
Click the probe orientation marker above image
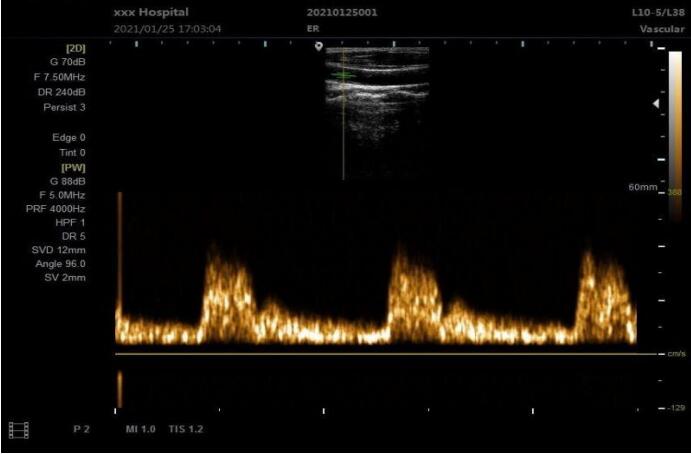[x=318, y=46]
